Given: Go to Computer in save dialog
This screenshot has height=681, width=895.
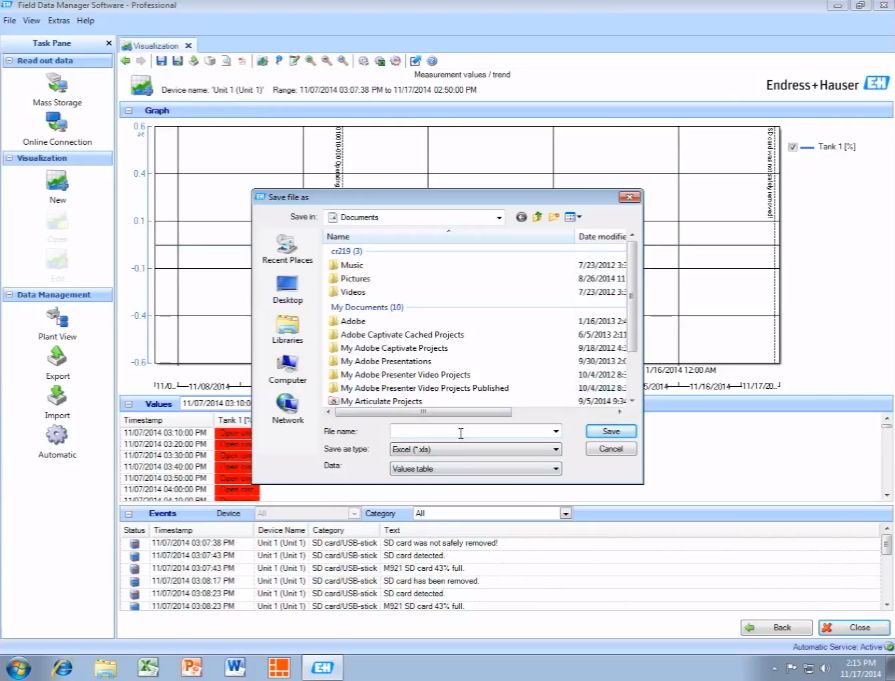Looking at the screenshot, I should (287, 369).
